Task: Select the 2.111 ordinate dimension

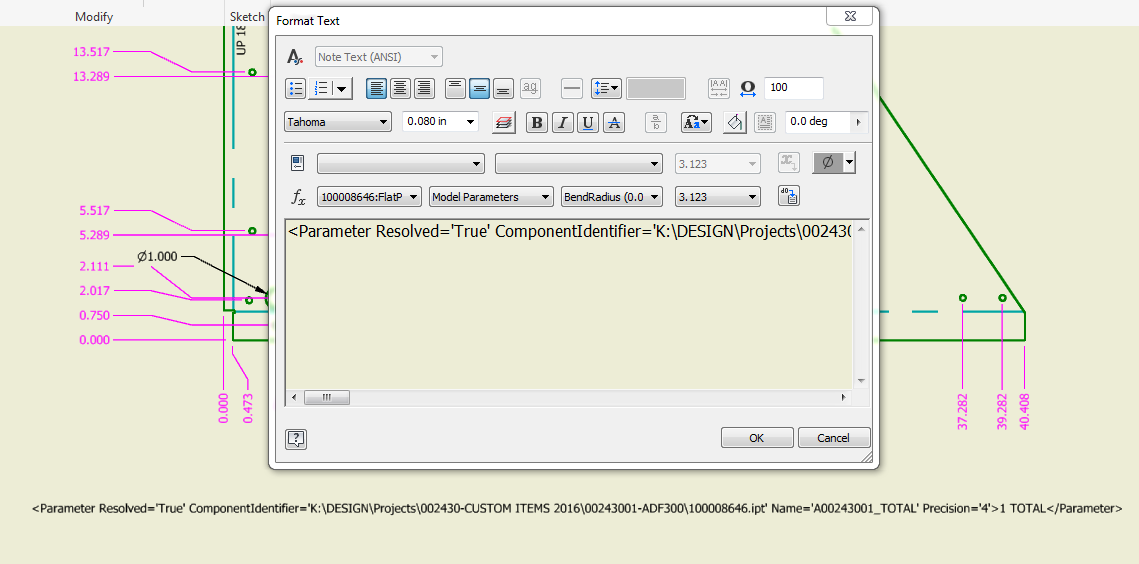Action: (94, 267)
